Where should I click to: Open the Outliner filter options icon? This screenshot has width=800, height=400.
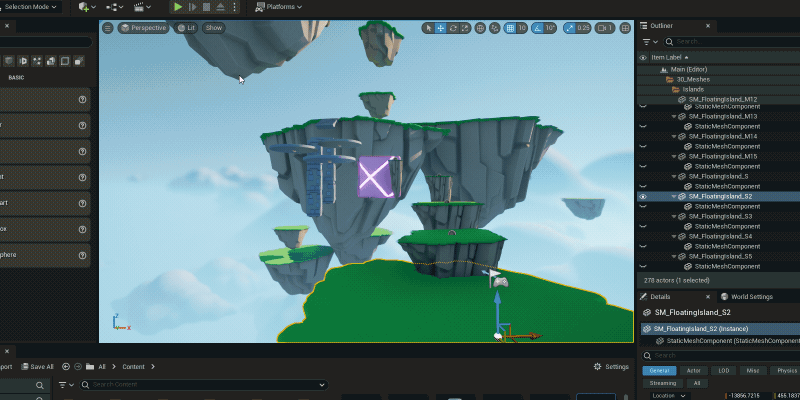648,42
